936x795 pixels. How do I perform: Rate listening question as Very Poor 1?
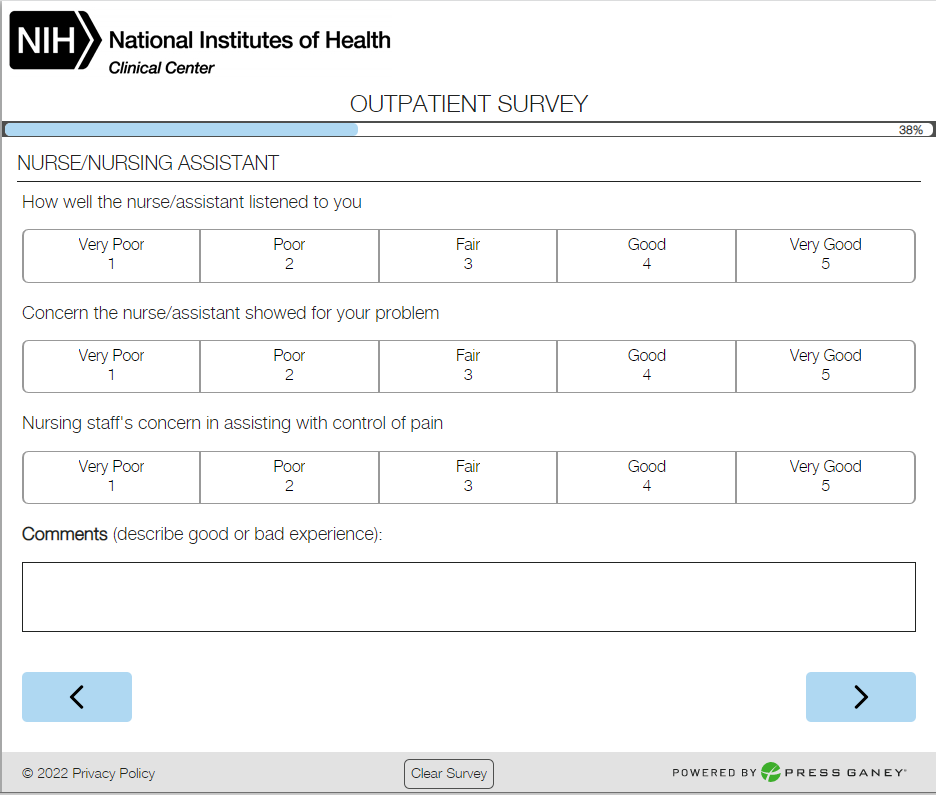(x=111, y=255)
